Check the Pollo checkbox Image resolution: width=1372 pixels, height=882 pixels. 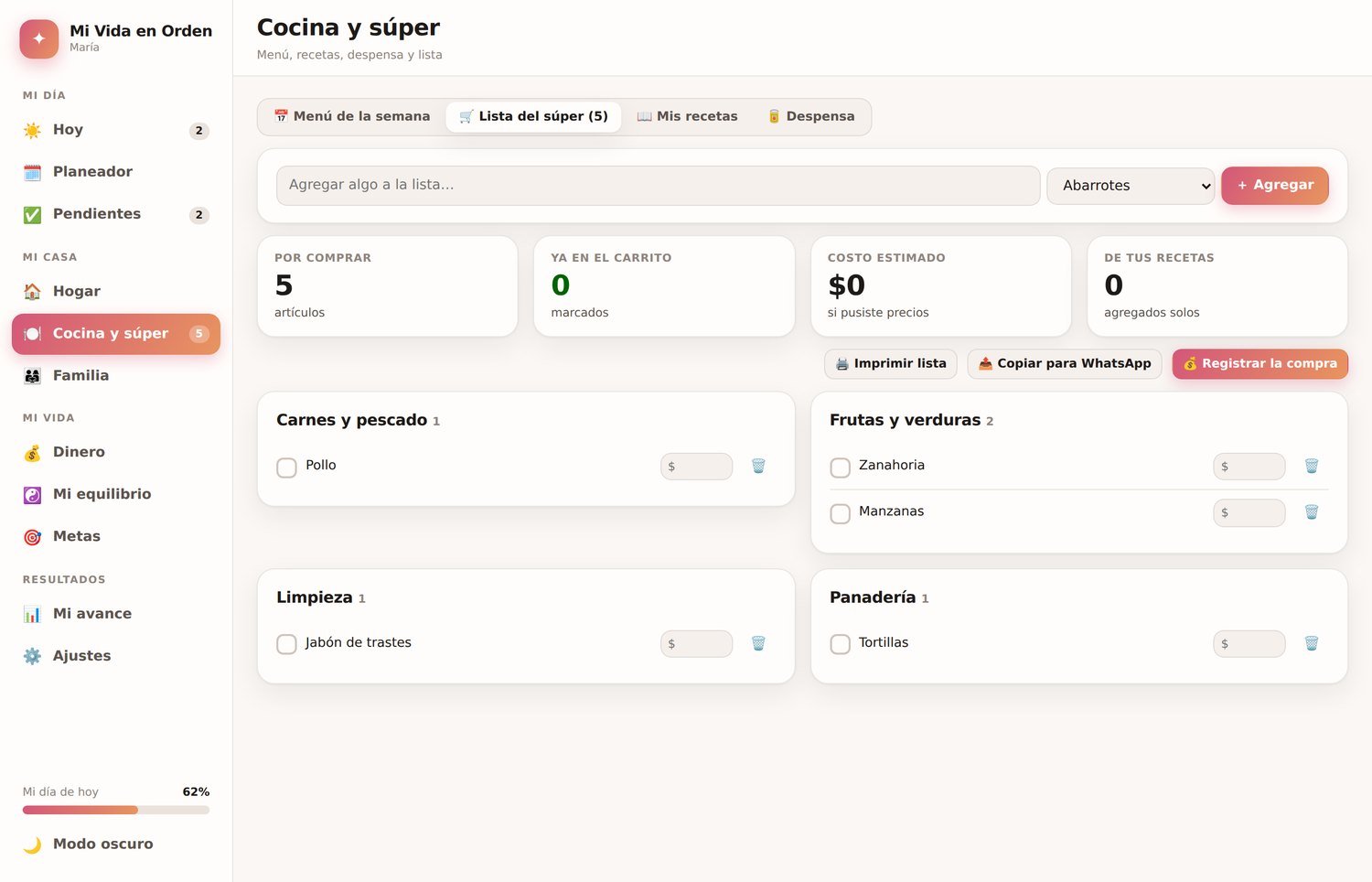pos(287,468)
